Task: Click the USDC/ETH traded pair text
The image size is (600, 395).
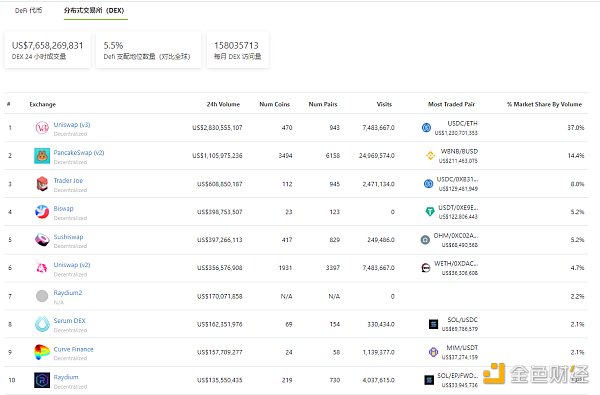Action: point(463,123)
